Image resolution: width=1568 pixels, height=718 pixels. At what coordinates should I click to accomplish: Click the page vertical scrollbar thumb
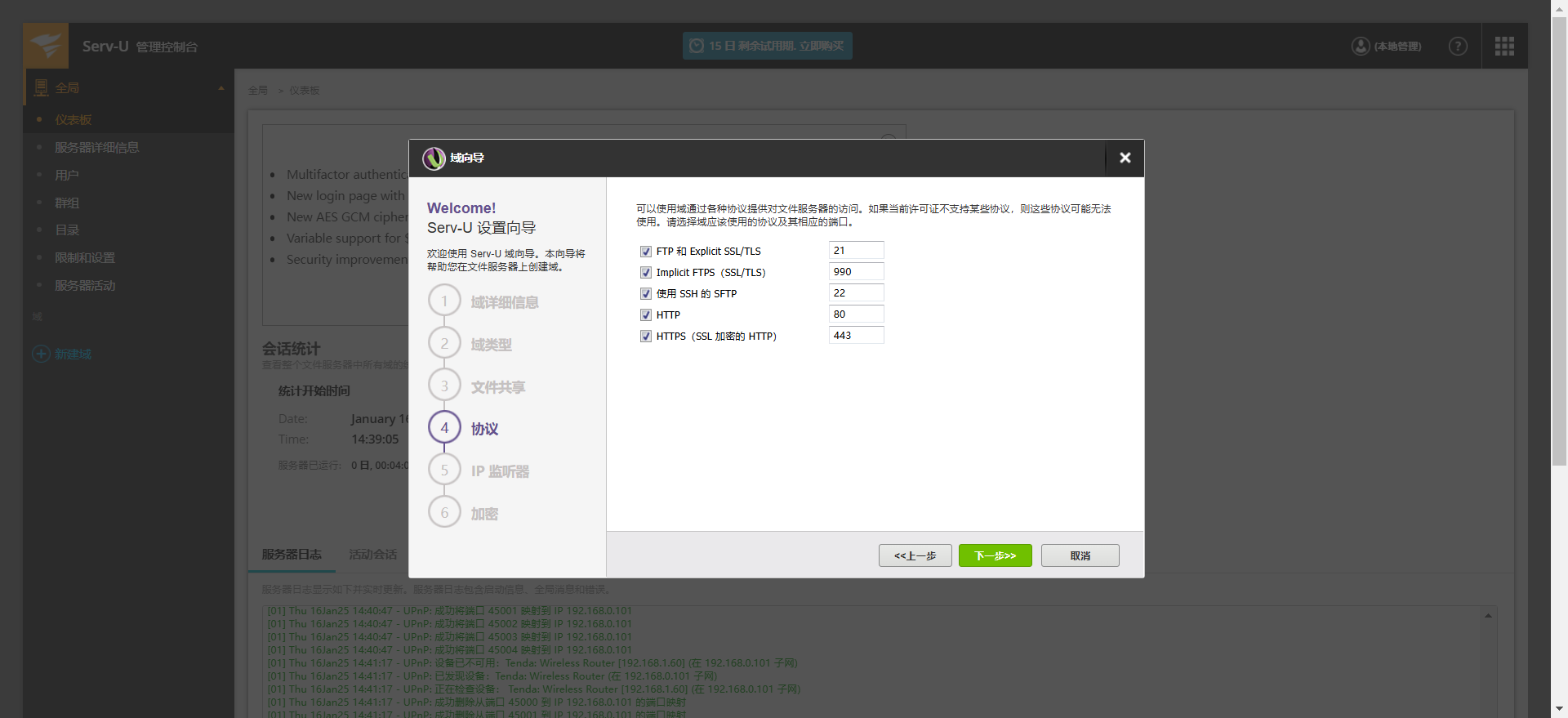coord(1560,241)
